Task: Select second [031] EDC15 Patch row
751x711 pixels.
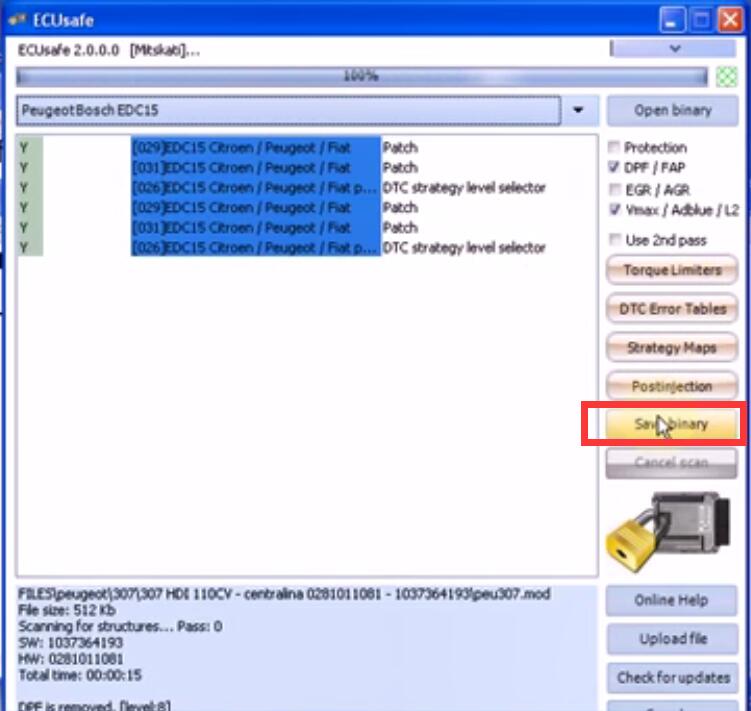Action: point(307,228)
